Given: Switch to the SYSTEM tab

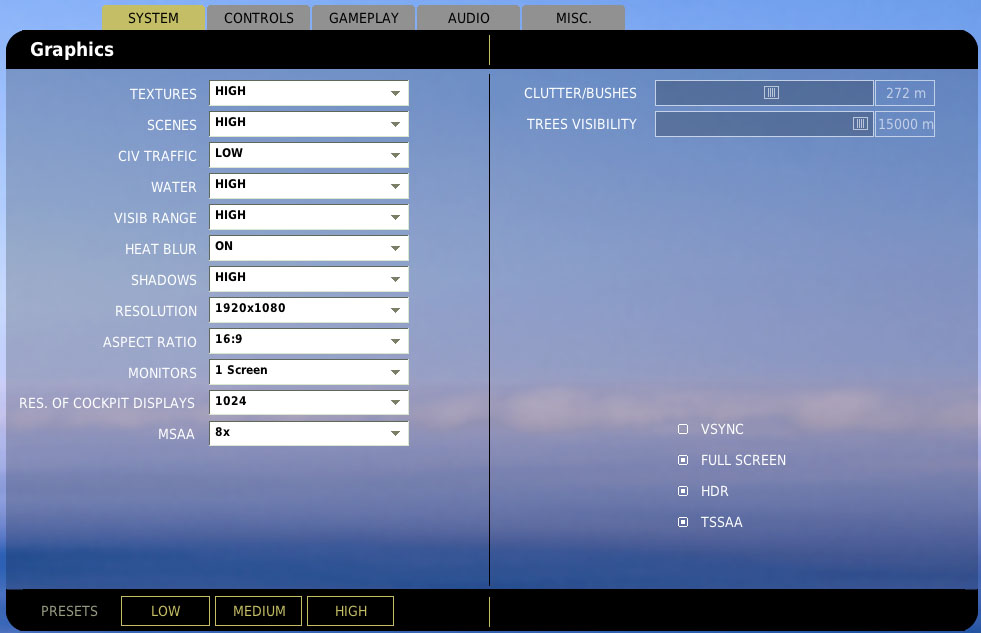Looking at the screenshot, I should pos(153,18).
